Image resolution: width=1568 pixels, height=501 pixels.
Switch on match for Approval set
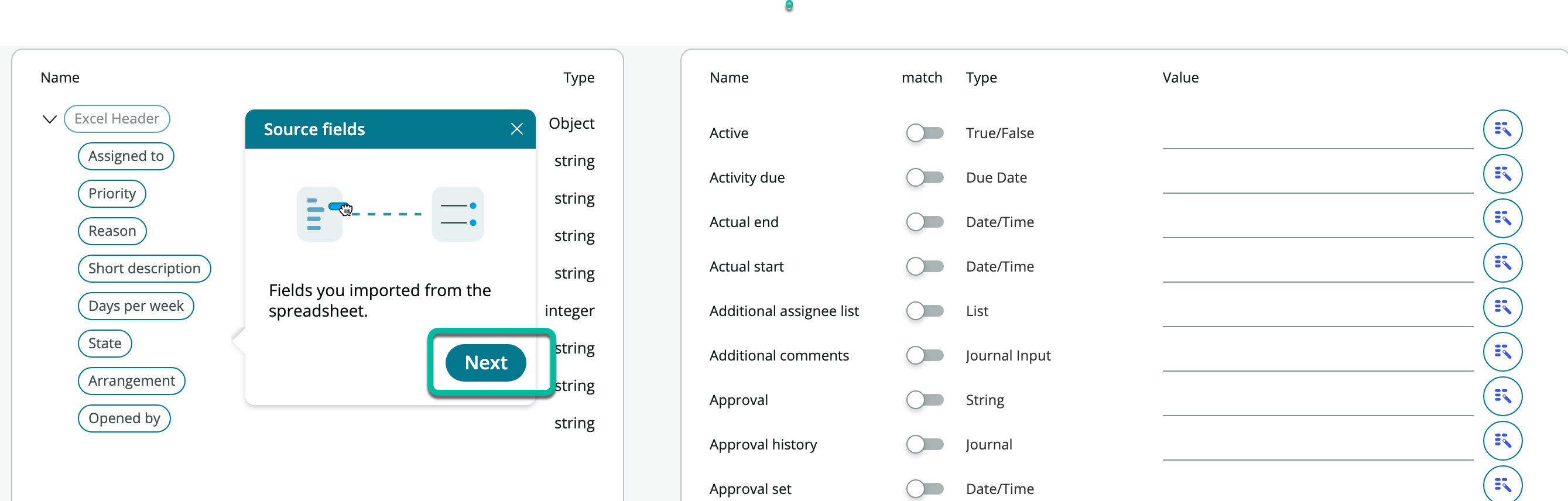point(924,488)
